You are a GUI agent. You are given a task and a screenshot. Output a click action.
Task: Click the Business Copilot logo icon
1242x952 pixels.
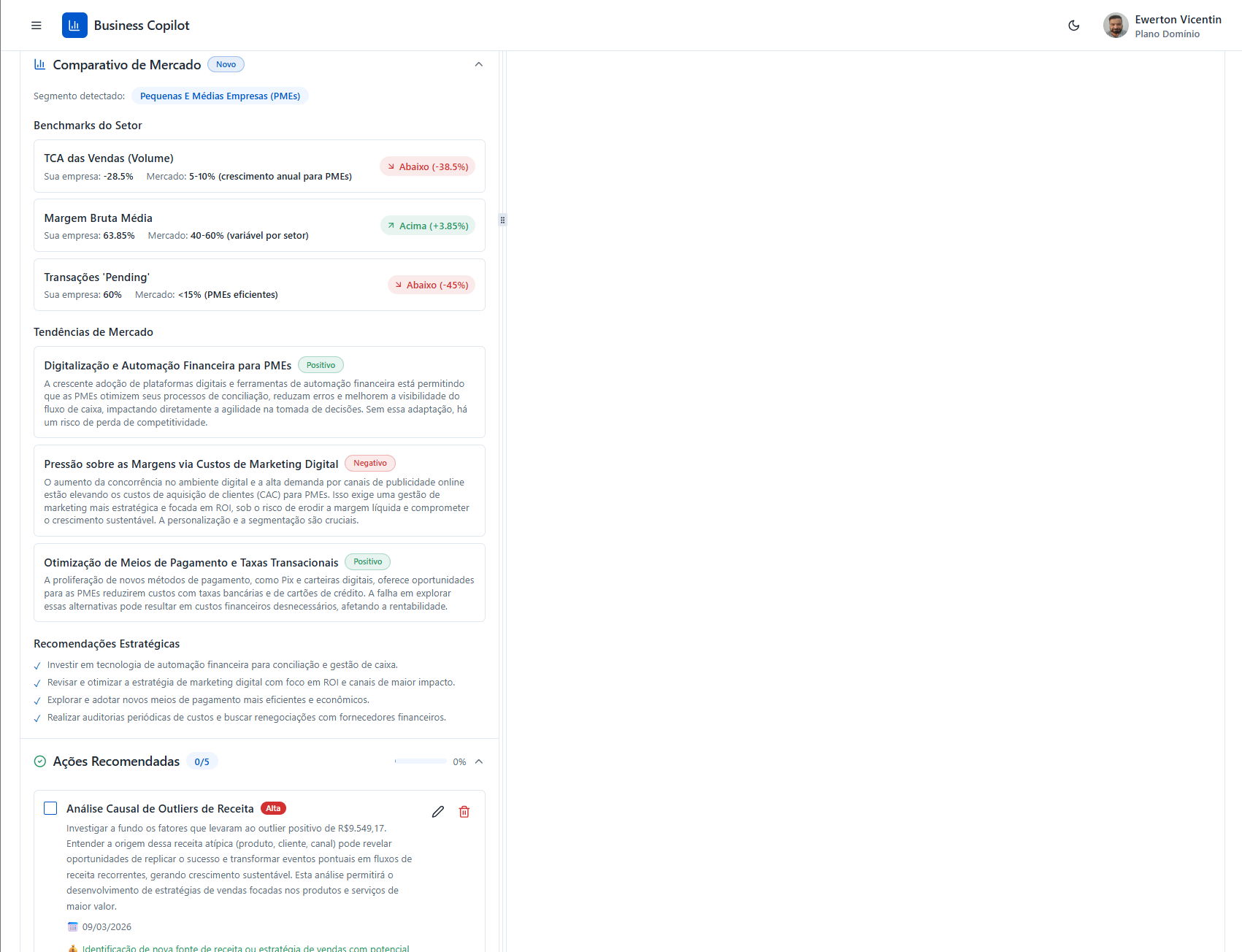click(74, 25)
